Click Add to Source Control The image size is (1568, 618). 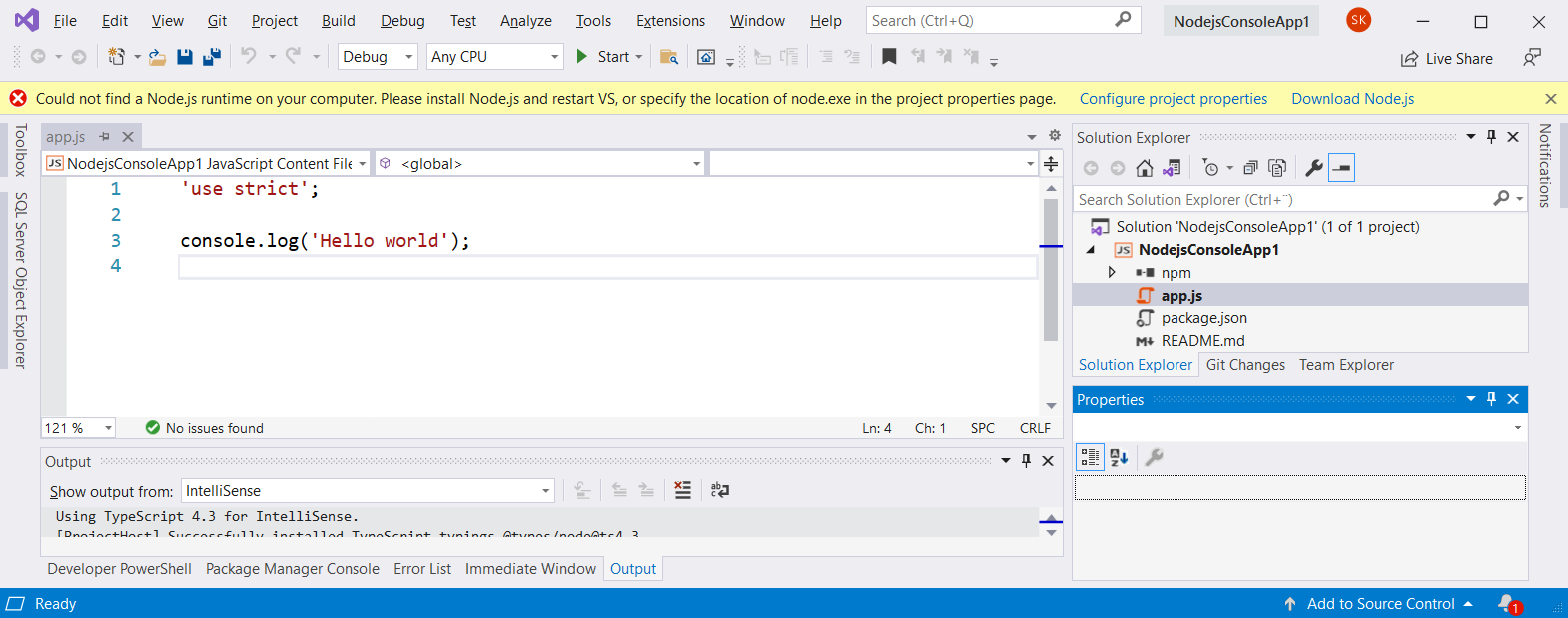1379,604
